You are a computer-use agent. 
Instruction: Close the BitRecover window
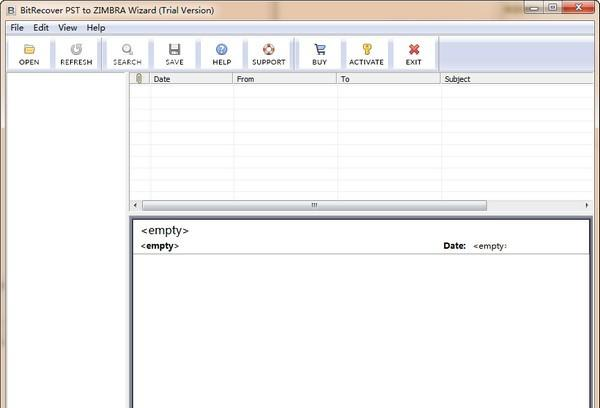[579, 8]
